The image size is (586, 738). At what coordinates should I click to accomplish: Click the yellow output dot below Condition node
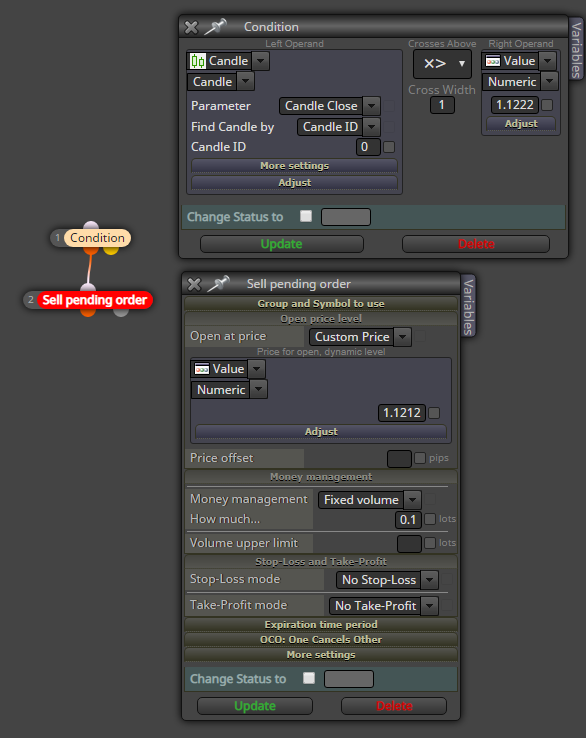coord(111,249)
